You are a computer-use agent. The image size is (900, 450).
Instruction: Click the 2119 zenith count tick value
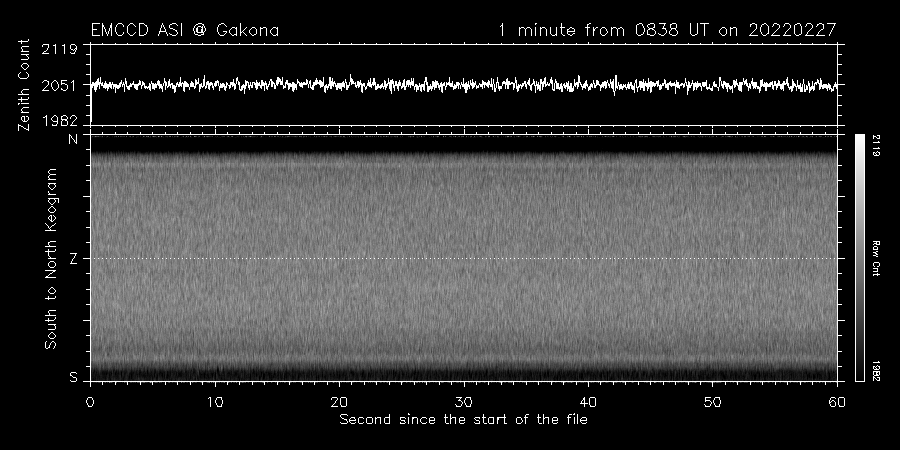pos(60,49)
